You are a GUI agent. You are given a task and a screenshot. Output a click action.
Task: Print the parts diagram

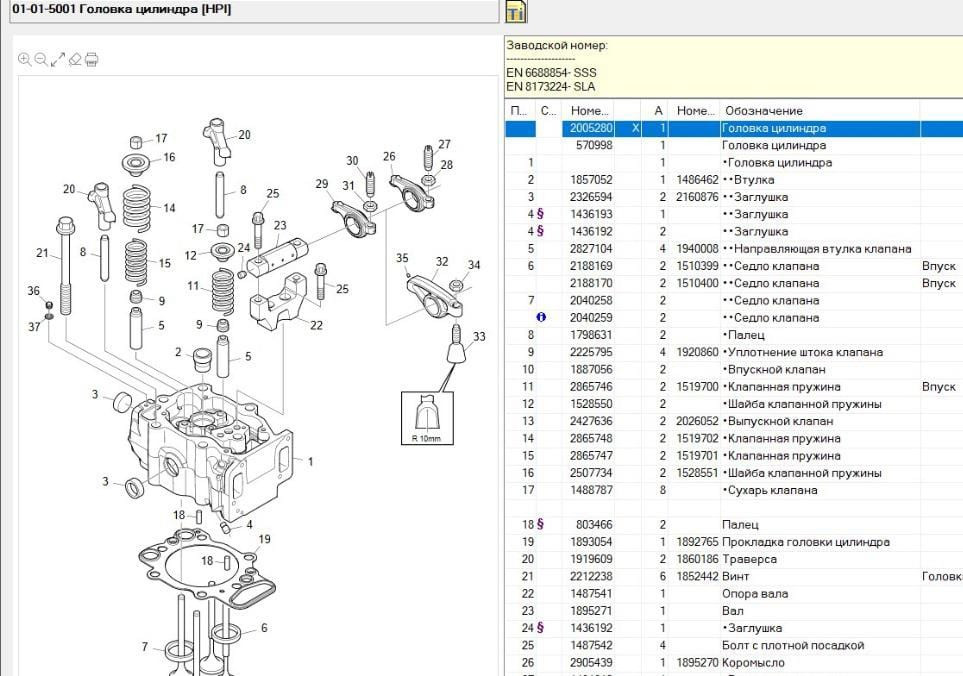coord(92,60)
